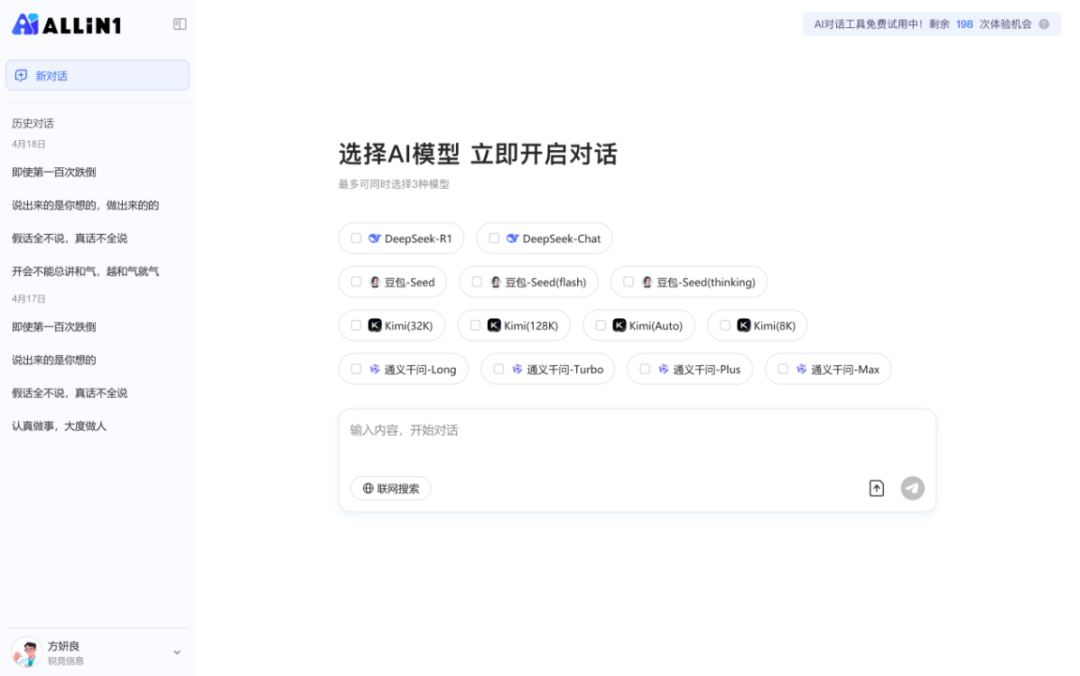Check the Kimi(128K) model checkbox

click(x=475, y=325)
